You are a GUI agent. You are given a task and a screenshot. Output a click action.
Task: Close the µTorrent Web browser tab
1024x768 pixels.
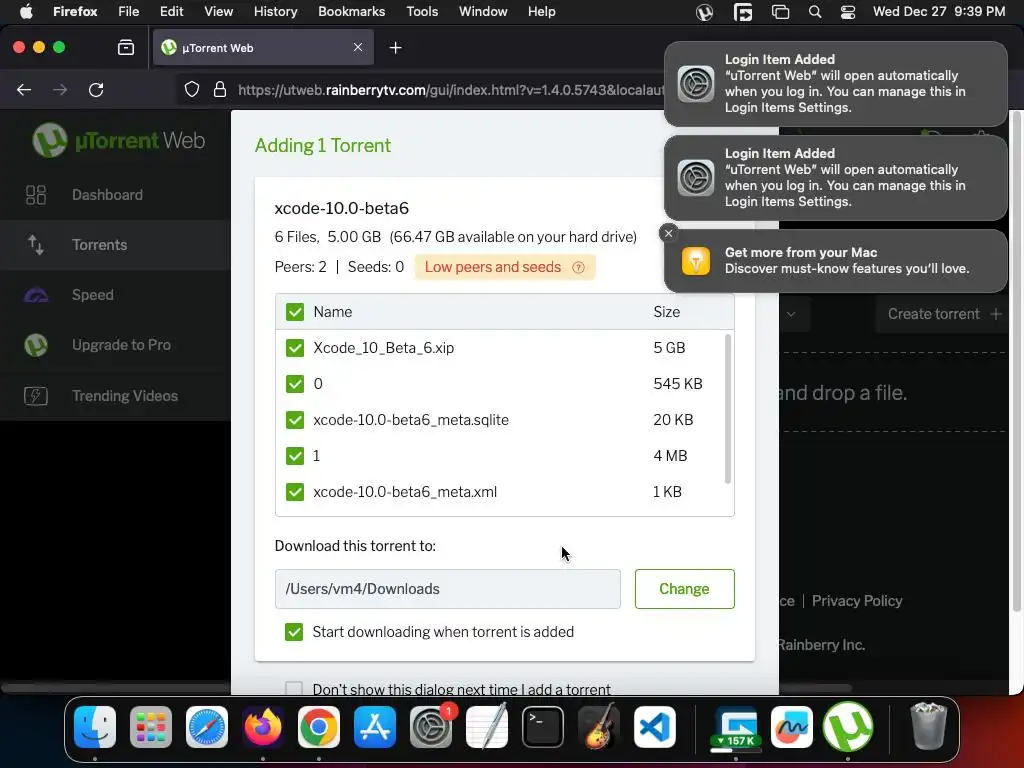tap(358, 47)
